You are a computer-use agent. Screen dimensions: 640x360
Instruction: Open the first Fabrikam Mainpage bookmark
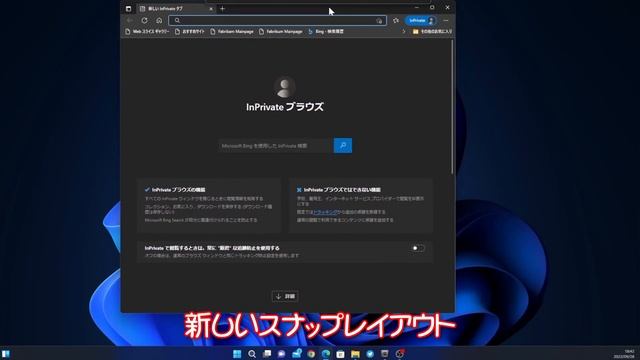click(x=232, y=31)
